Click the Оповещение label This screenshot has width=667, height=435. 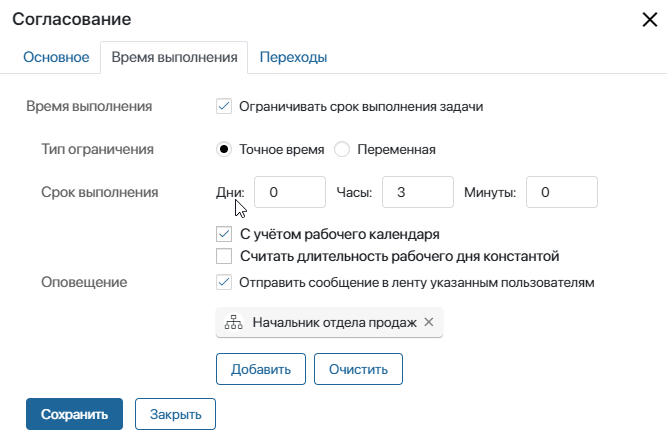click(x=84, y=282)
